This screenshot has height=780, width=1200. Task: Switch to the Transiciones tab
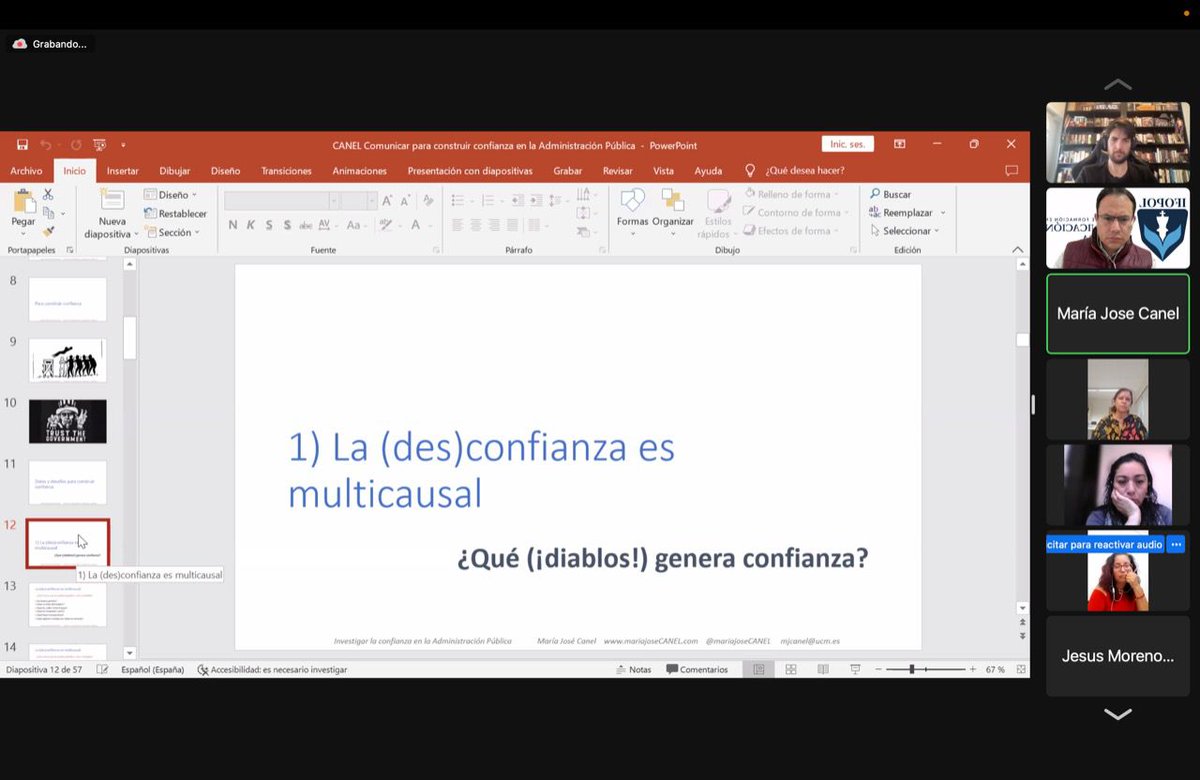point(287,171)
